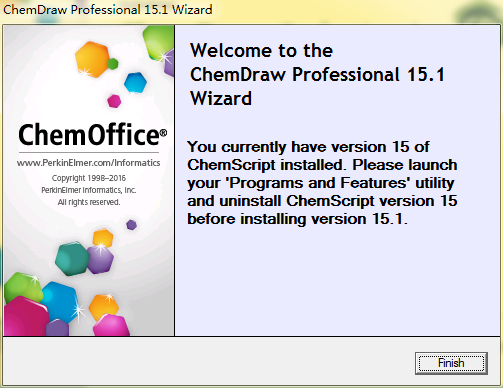Screen dimensions: 503x388
Task: Click the small green circle beside orange hexagon
Action: (x=113, y=64)
